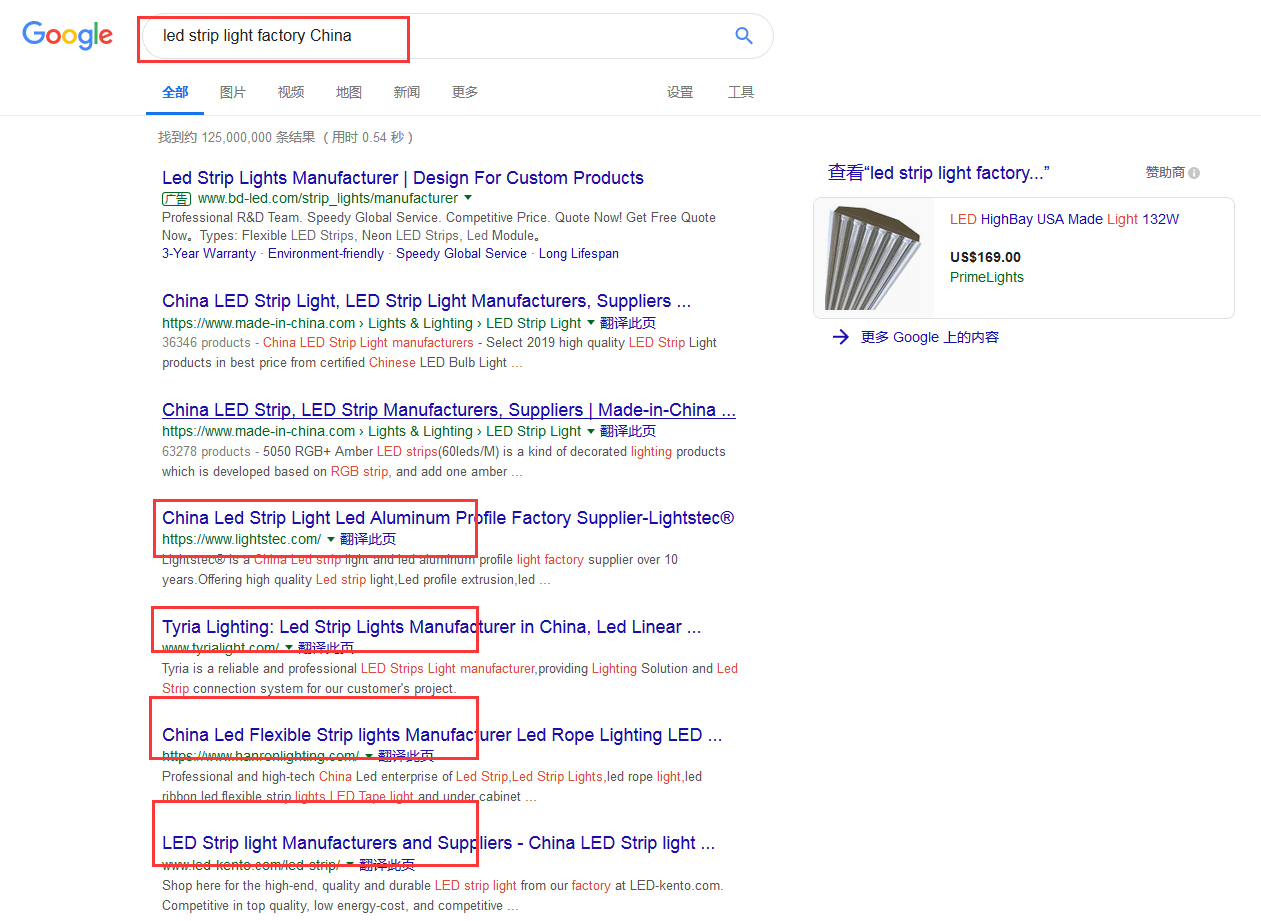
Task: Click the 查看 led strip light factory heading
Action: coord(938,173)
